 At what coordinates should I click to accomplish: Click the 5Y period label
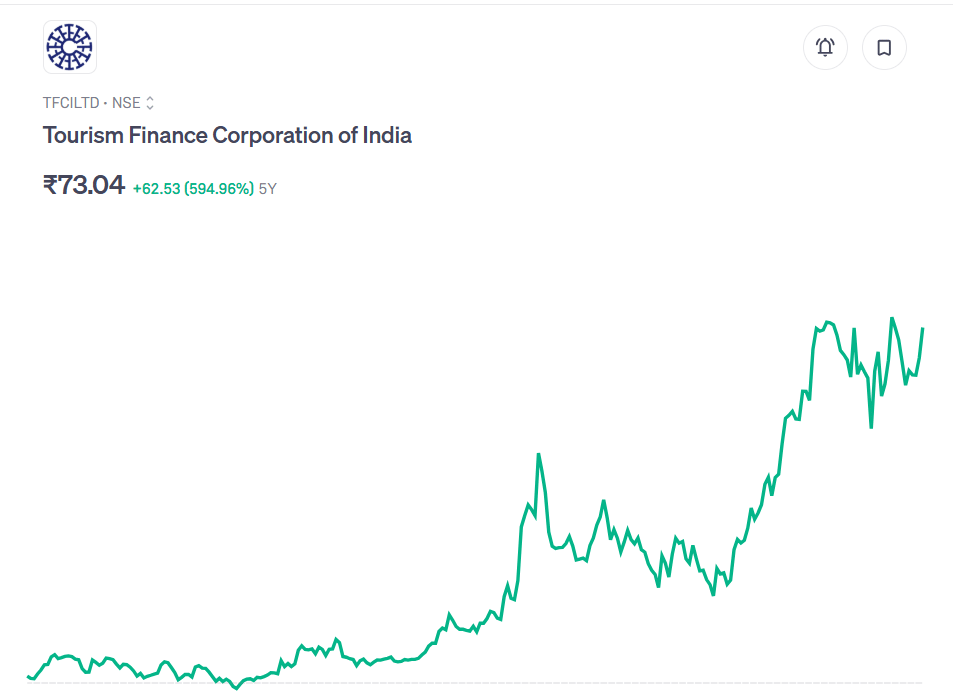(268, 188)
